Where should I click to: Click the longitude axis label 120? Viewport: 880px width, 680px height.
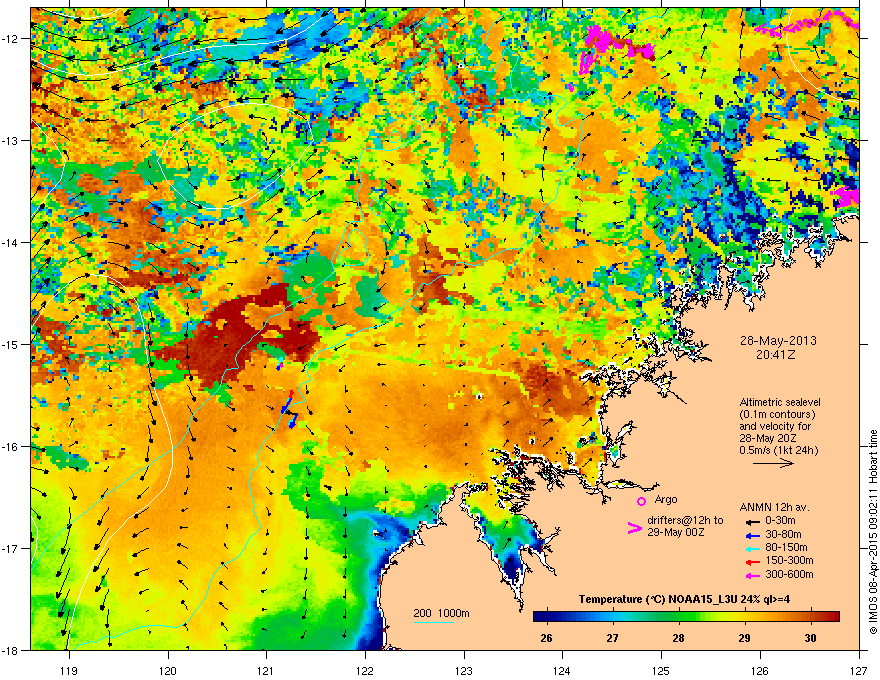tap(168, 670)
